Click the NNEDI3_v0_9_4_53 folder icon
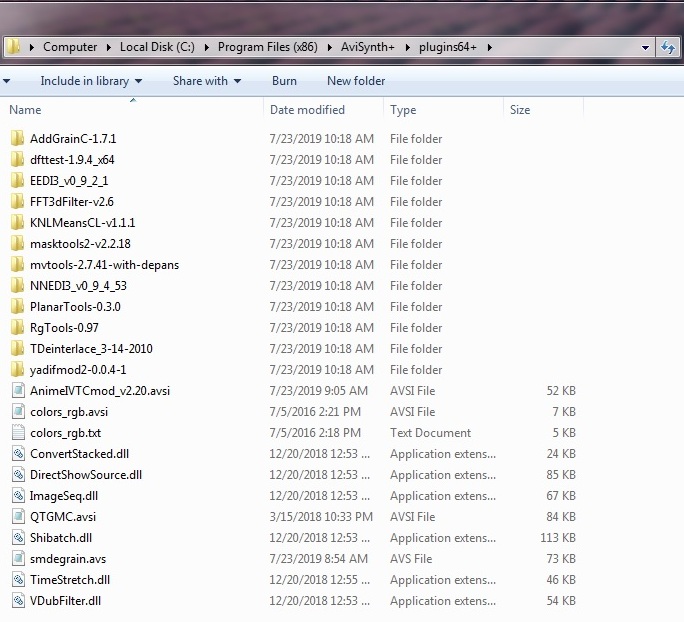Image resolution: width=684 pixels, height=622 pixels. (17, 286)
